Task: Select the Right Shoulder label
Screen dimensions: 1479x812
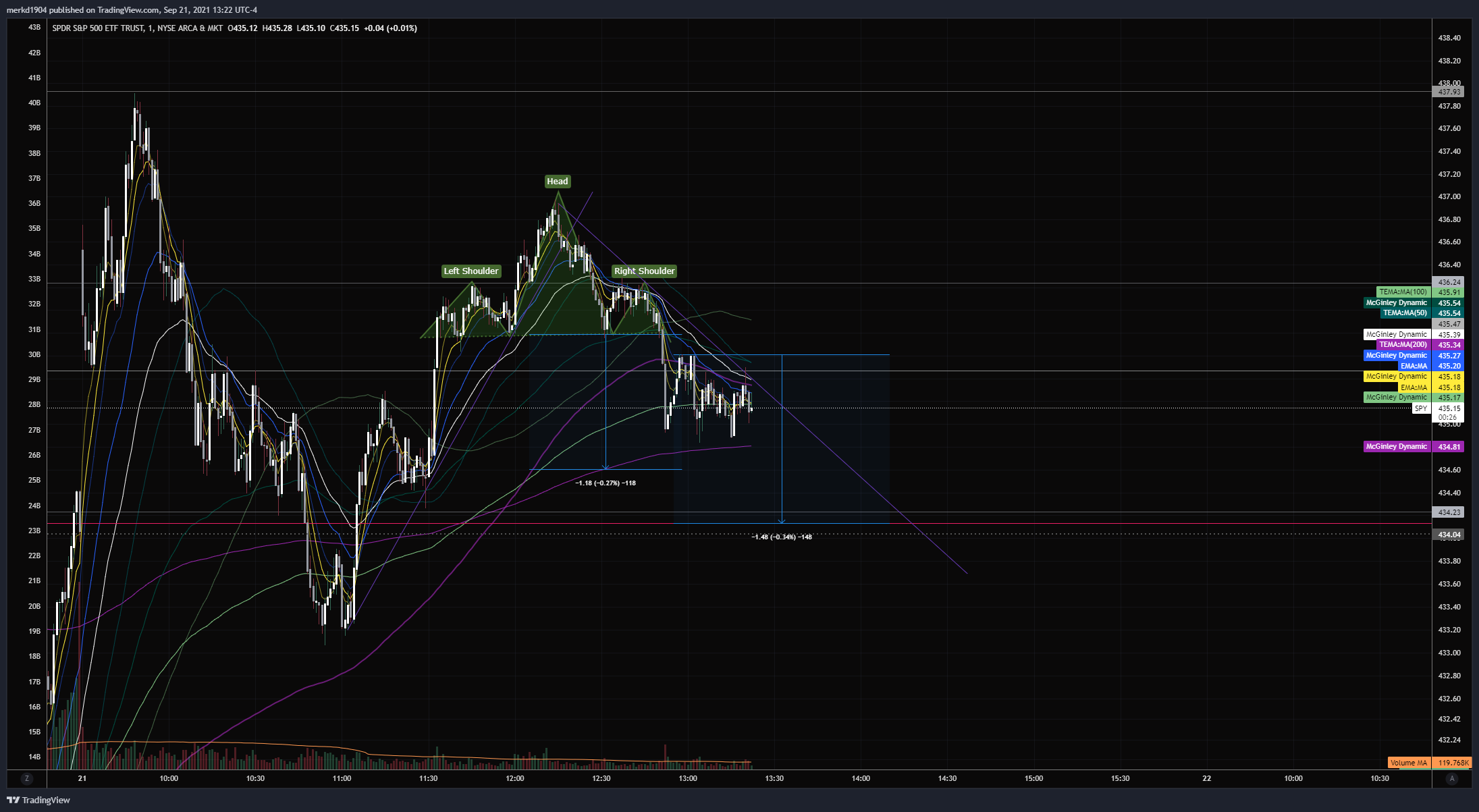Action: [644, 271]
